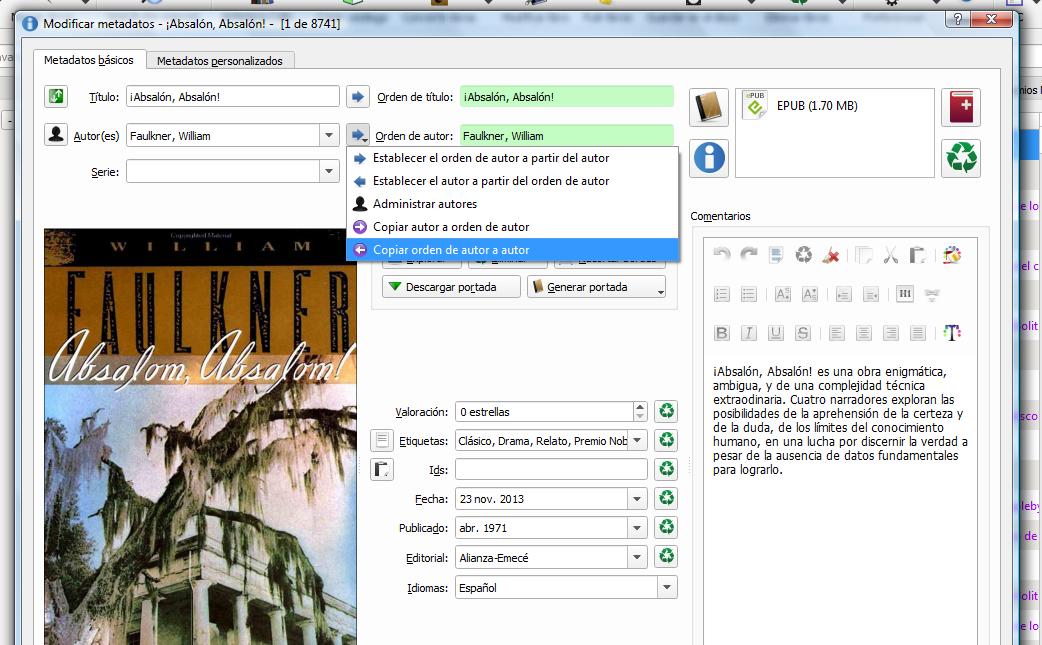Screen dimensions: 1042x645
Task: Add a format with the red book icon
Action: click(961, 107)
